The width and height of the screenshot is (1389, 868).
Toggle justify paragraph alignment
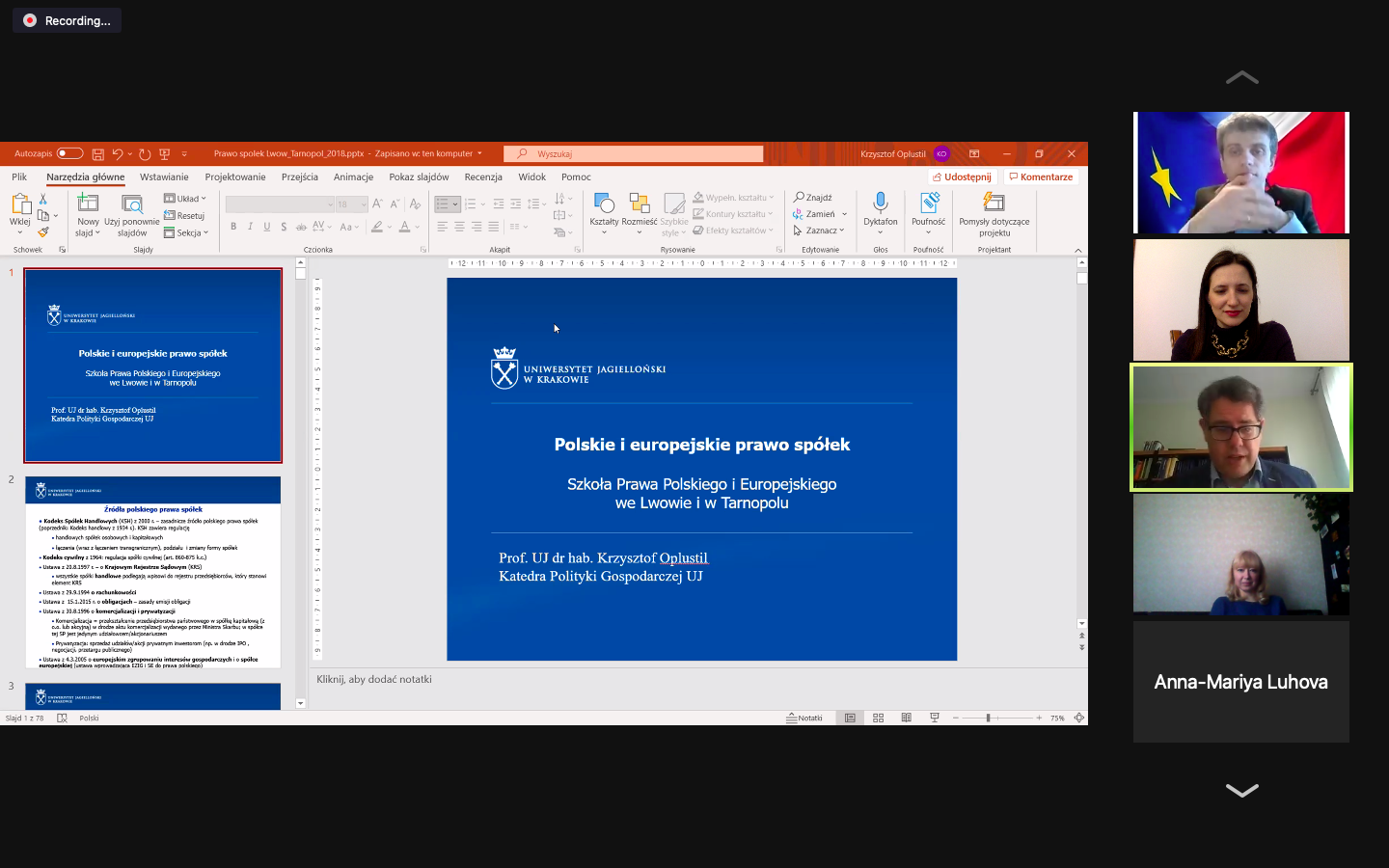click(x=494, y=227)
